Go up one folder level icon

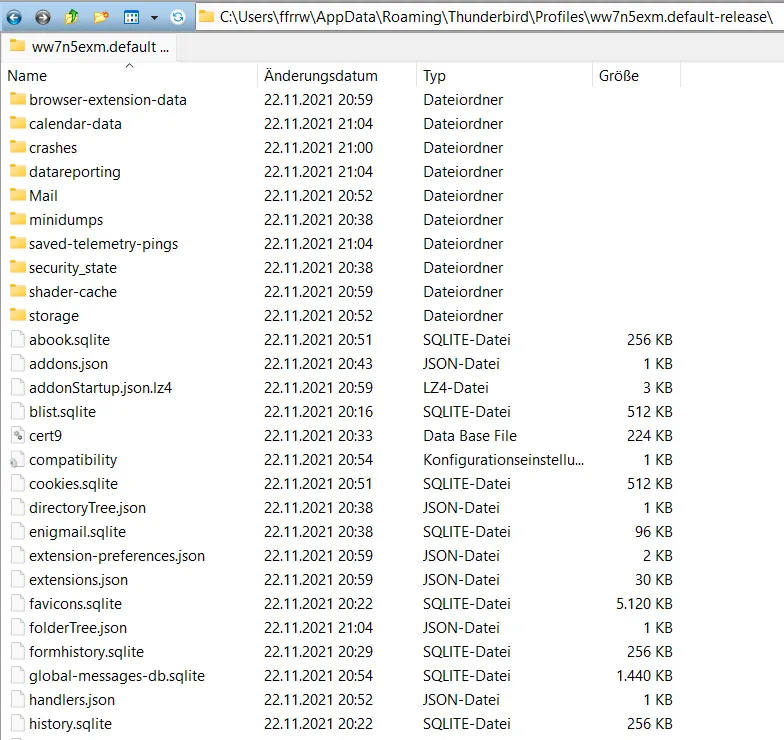point(72,18)
